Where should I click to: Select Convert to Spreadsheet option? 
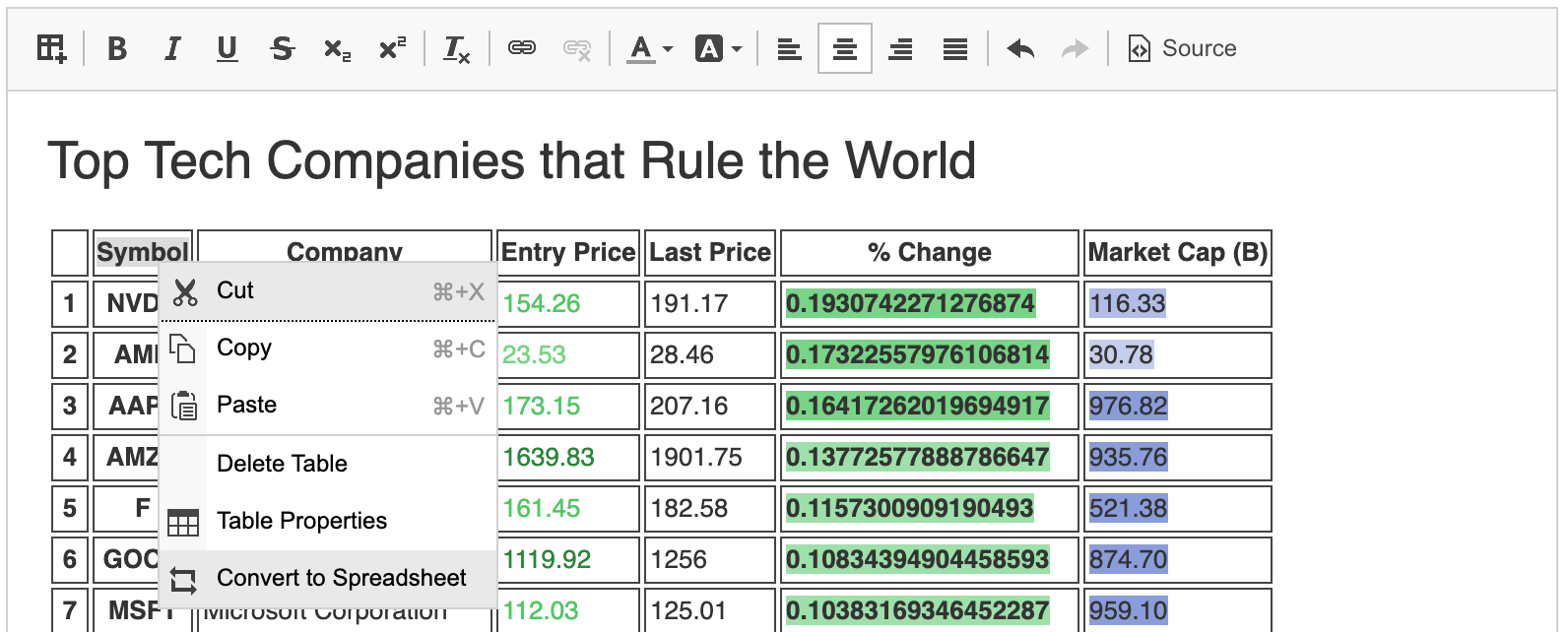click(328, 578)
